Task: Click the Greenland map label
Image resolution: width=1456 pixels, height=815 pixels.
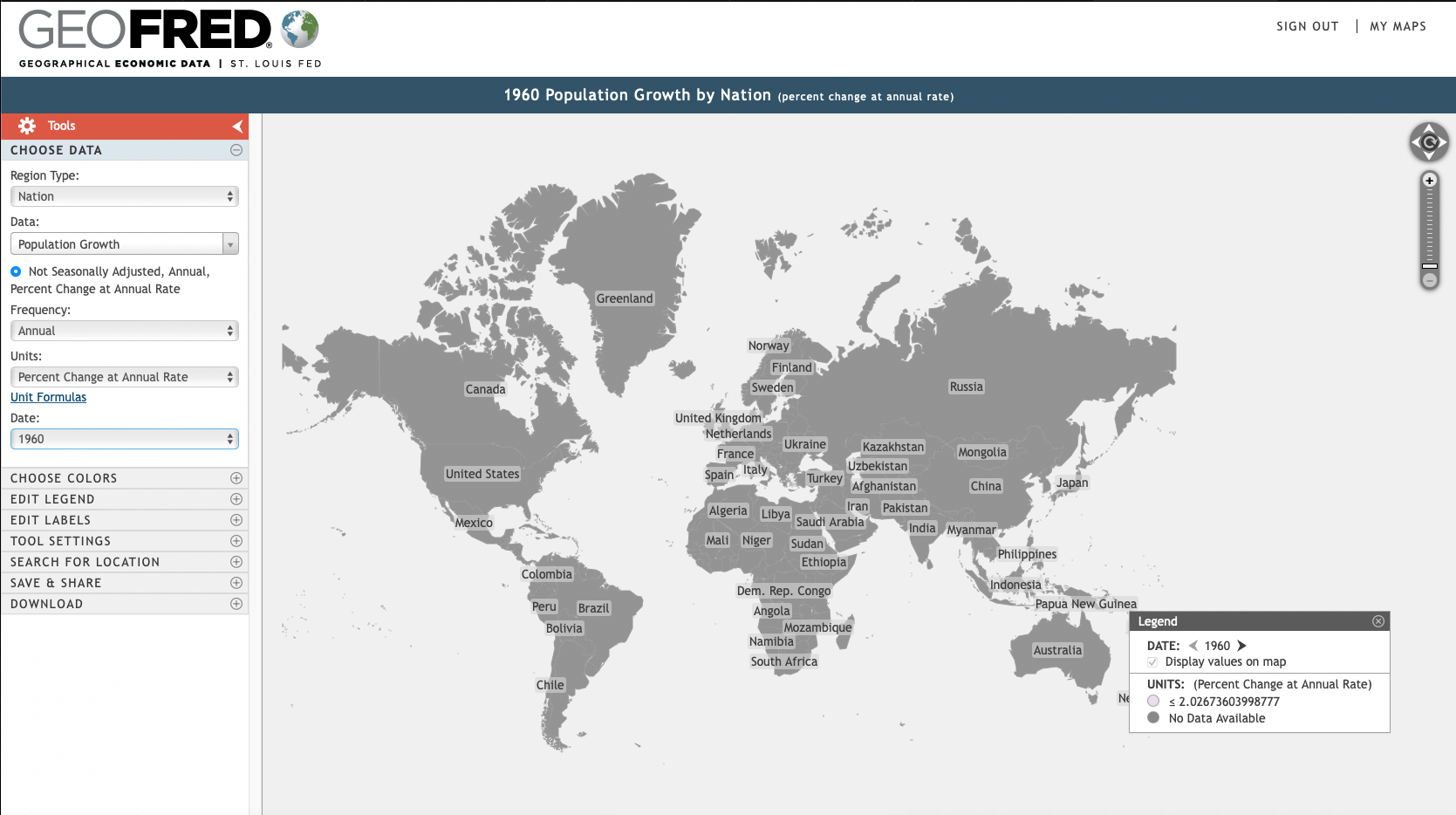Action: [625, 298]
